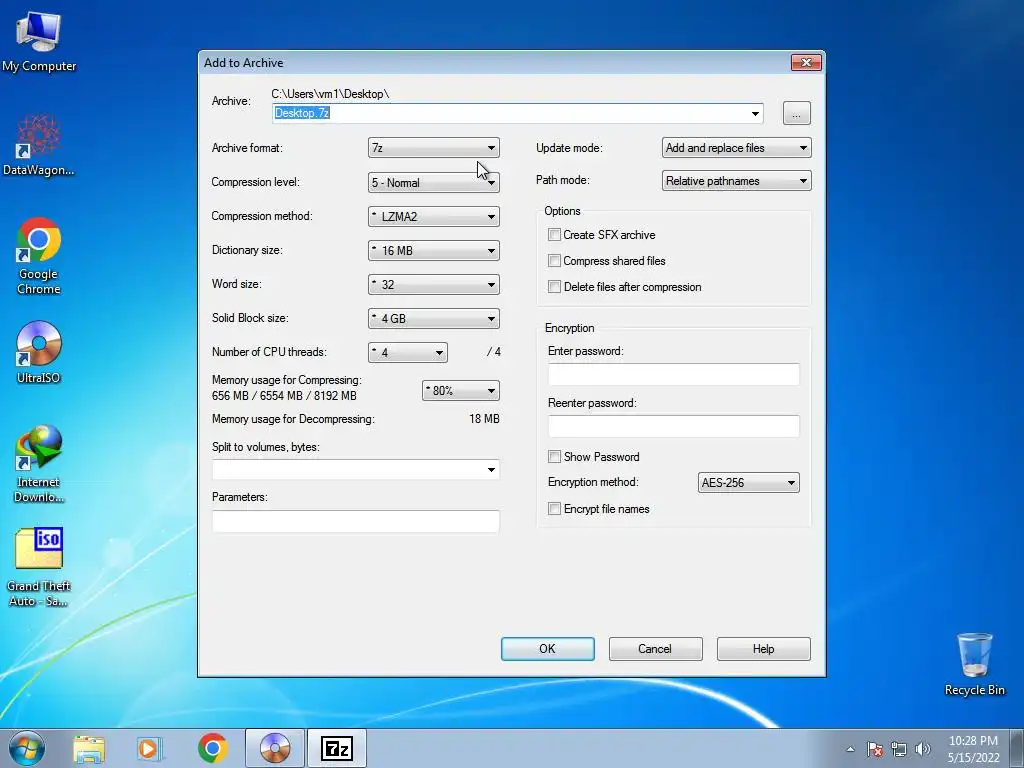The image size is (1024, 768).
Task: Open My Computer desktop icon
Action: pos(39,42)
